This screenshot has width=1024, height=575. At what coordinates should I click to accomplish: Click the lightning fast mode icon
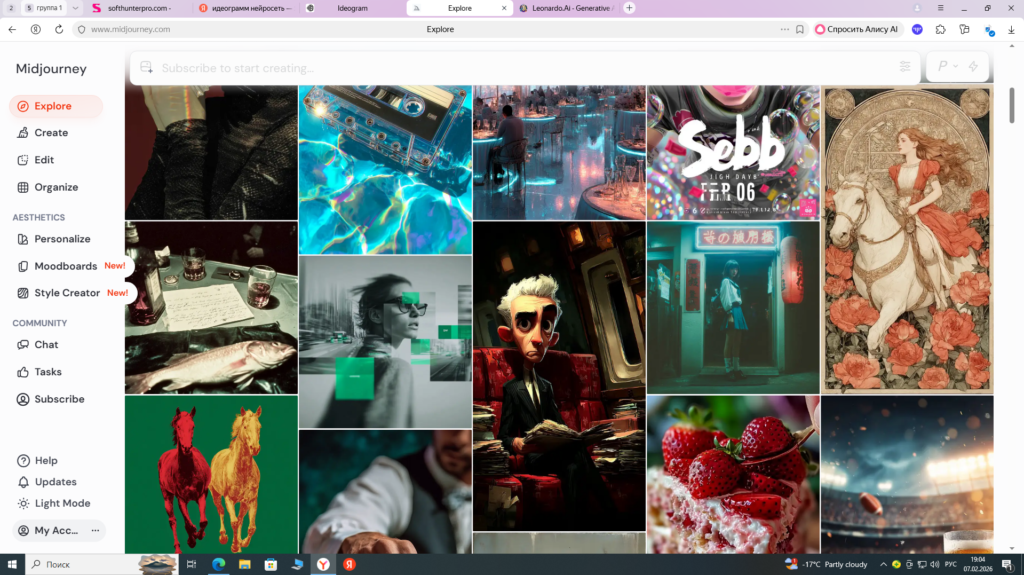(x=974, y=67)
